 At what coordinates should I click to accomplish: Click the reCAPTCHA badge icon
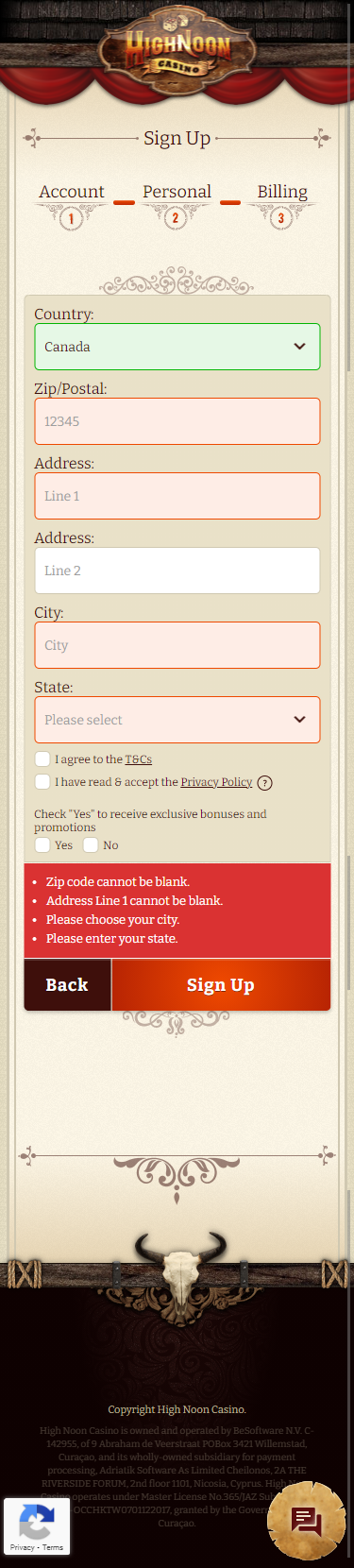click(x=36, y=1525)
